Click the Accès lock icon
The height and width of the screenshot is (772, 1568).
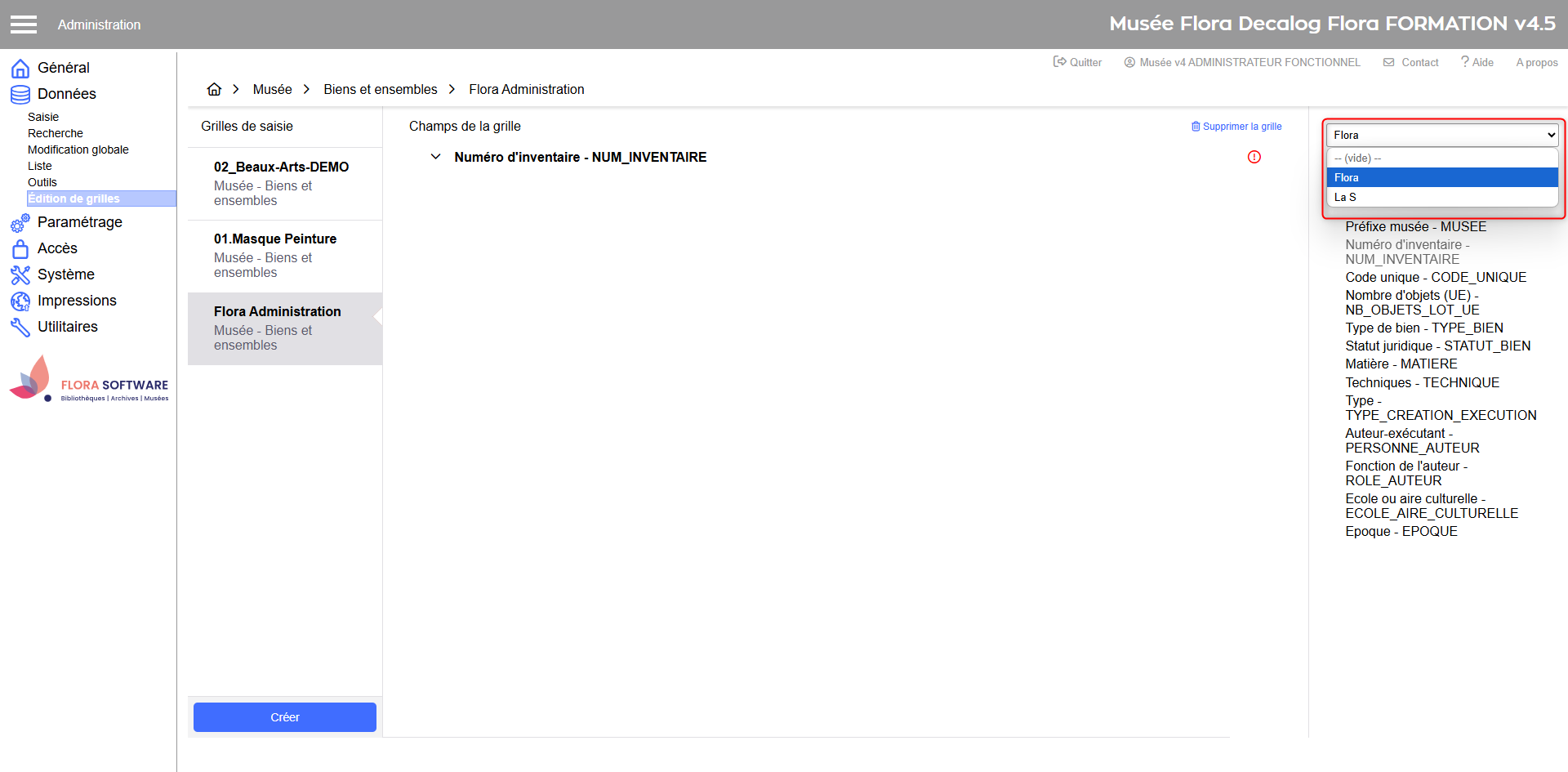(x=20, y=248)
